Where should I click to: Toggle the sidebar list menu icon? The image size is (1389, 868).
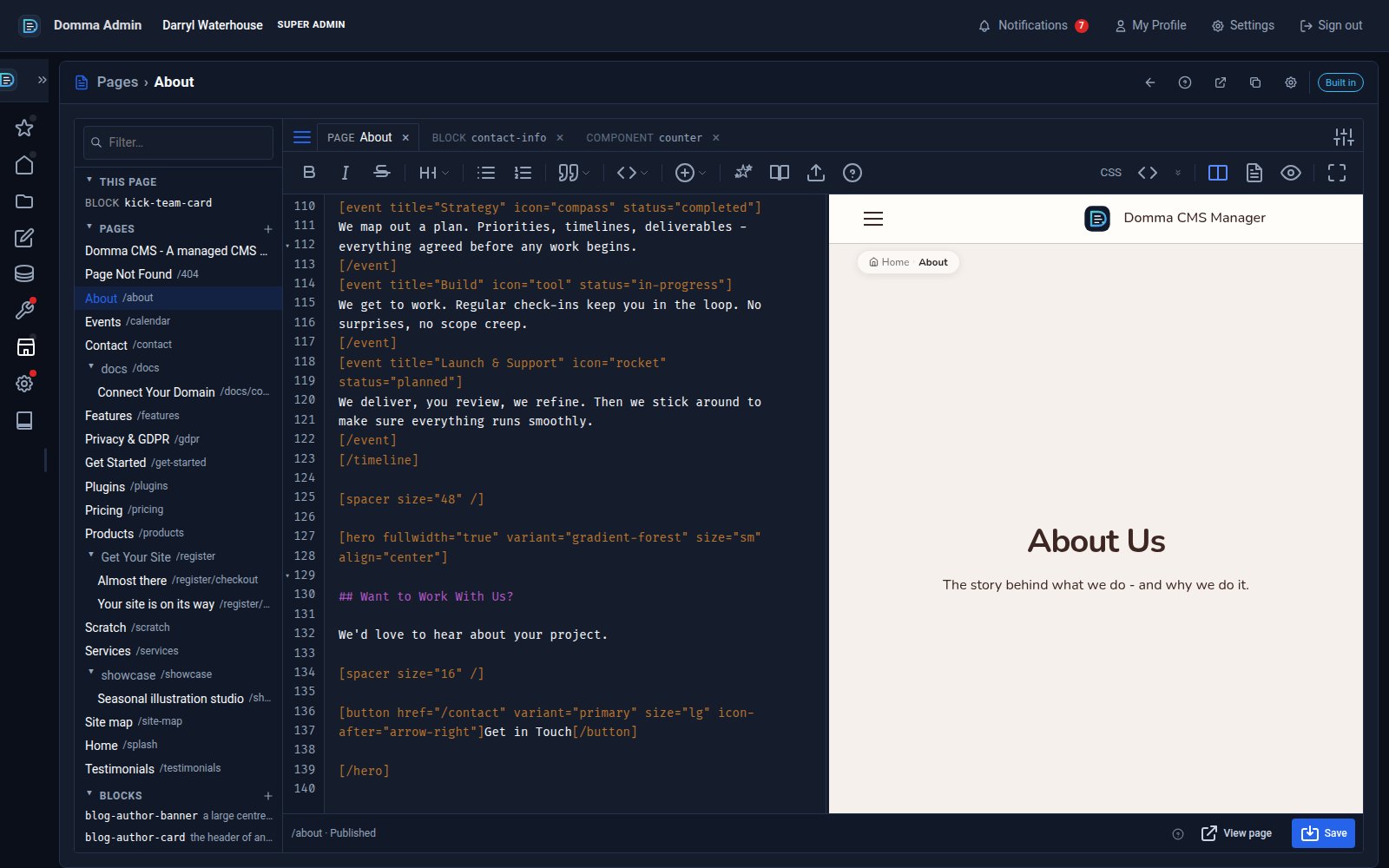[x=302, y=137]
